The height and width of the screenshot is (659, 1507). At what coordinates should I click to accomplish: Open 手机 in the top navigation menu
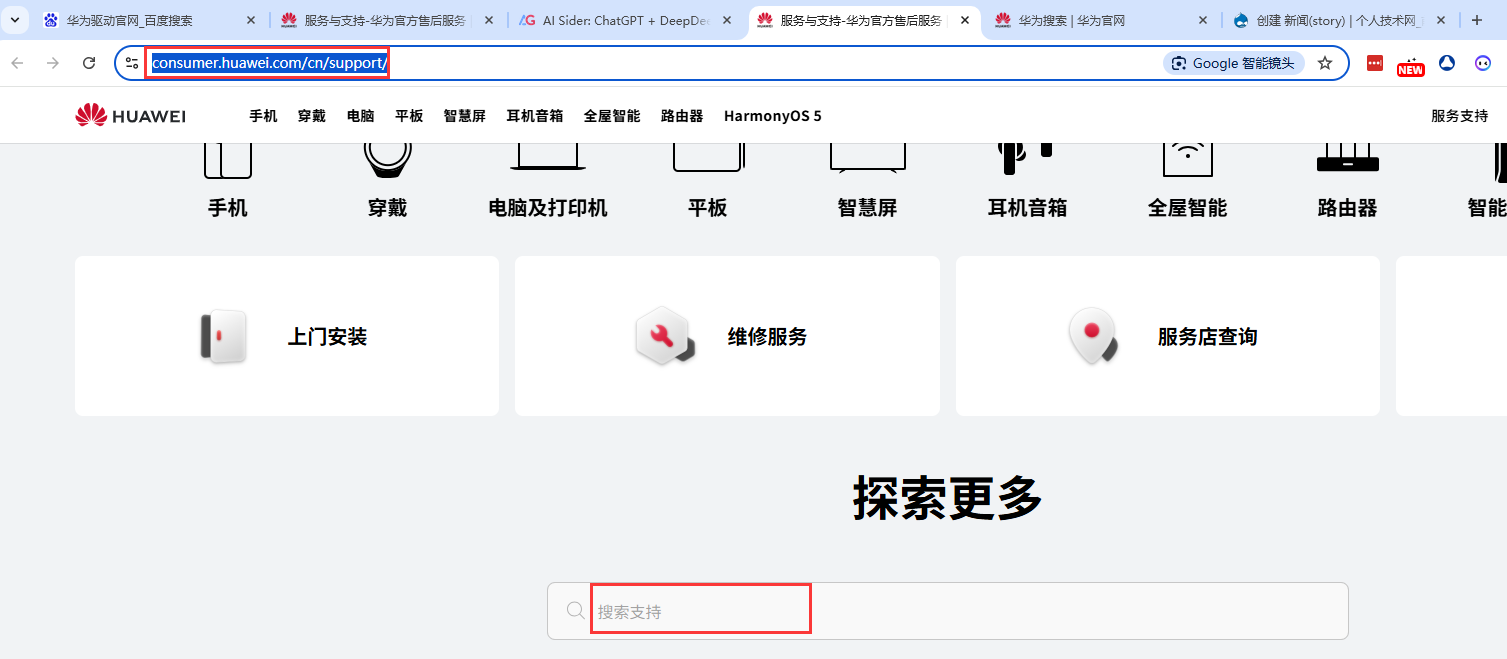pos(263,116)
